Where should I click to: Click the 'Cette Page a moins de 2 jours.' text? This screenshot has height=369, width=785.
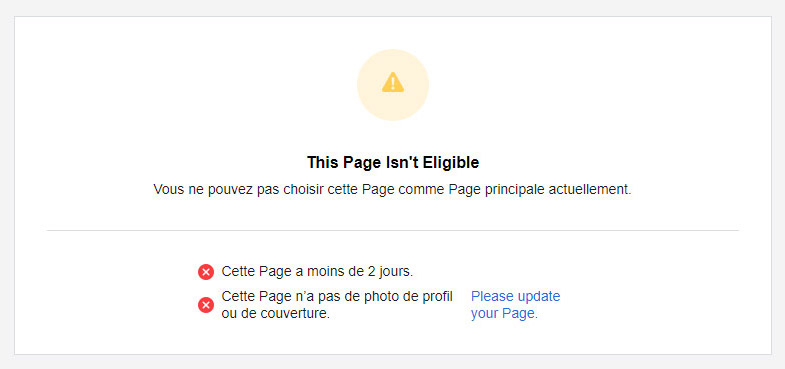point(317,272)
